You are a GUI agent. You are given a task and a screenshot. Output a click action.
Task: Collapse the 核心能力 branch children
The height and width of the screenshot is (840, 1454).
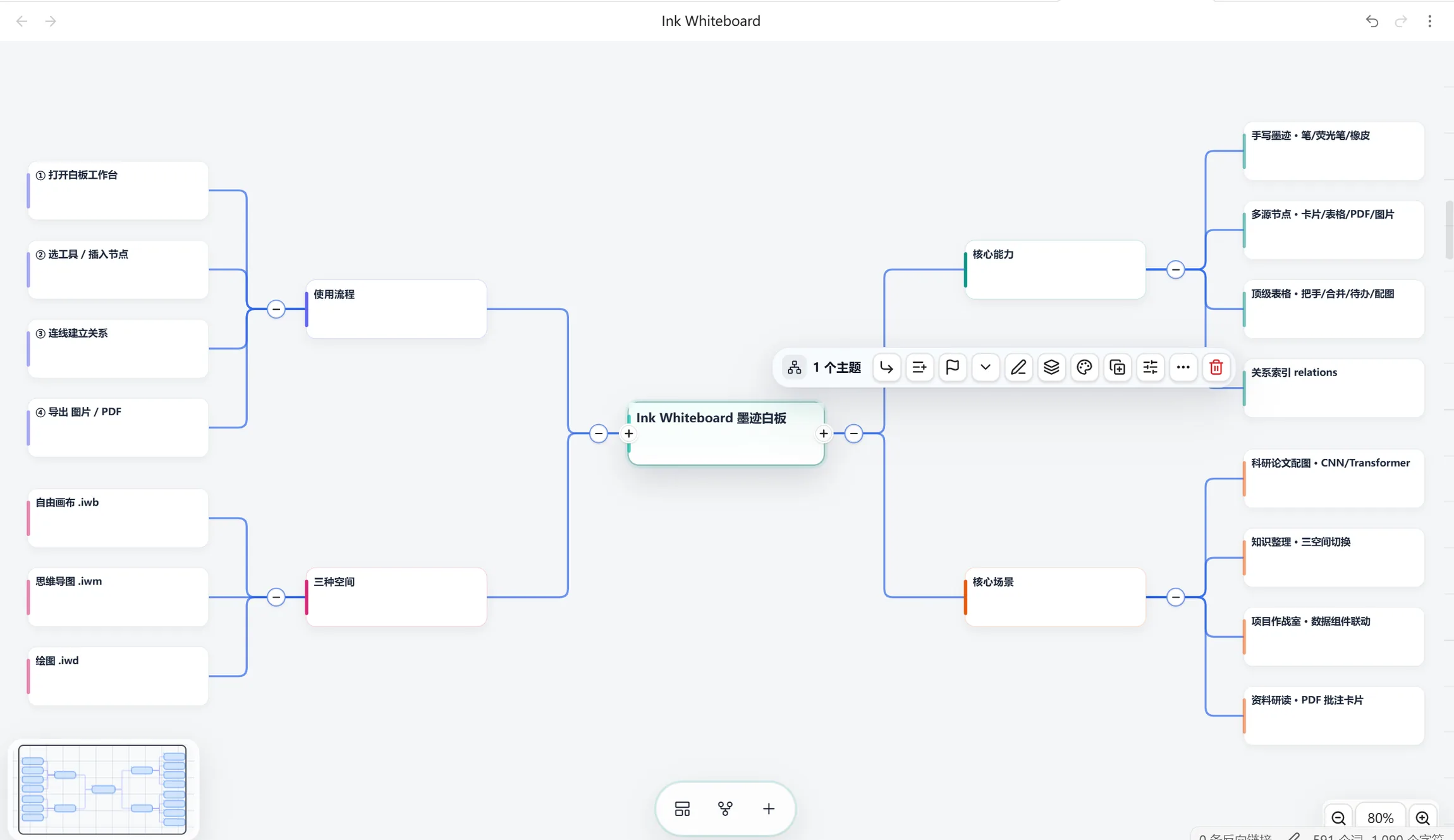[1175, 270]
